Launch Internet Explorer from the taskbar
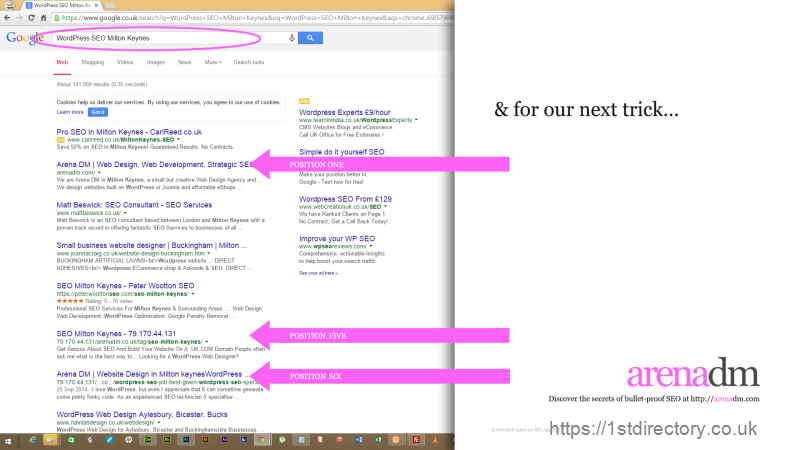Image resolution: width=800 pixels, height=450 pixels. (x=33, y=440)
